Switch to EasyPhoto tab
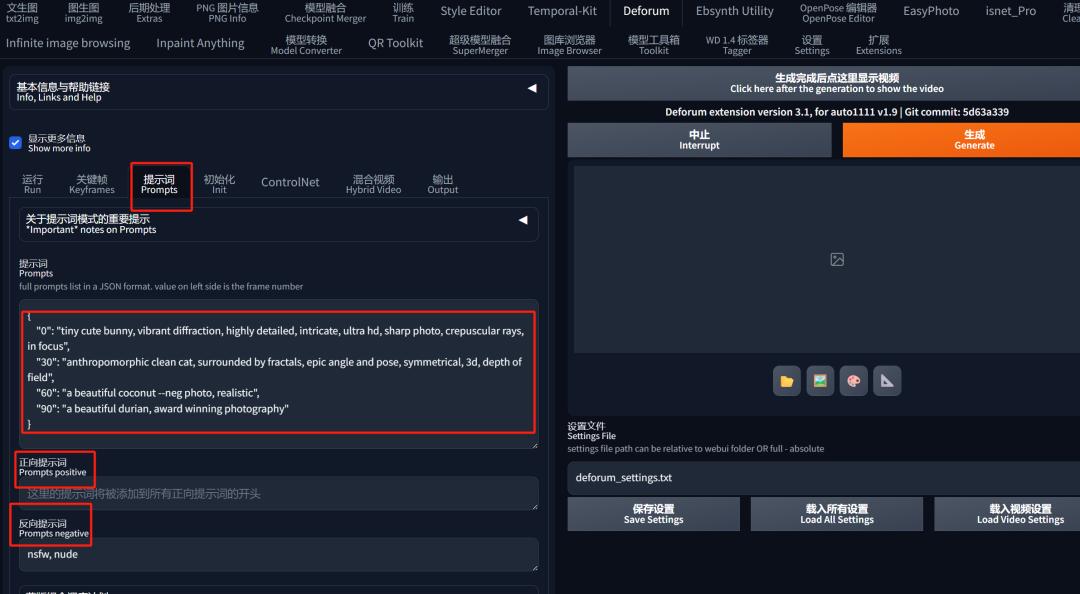Image resolution: width=1080 pixels, height=594 pixels. [931, 11]
